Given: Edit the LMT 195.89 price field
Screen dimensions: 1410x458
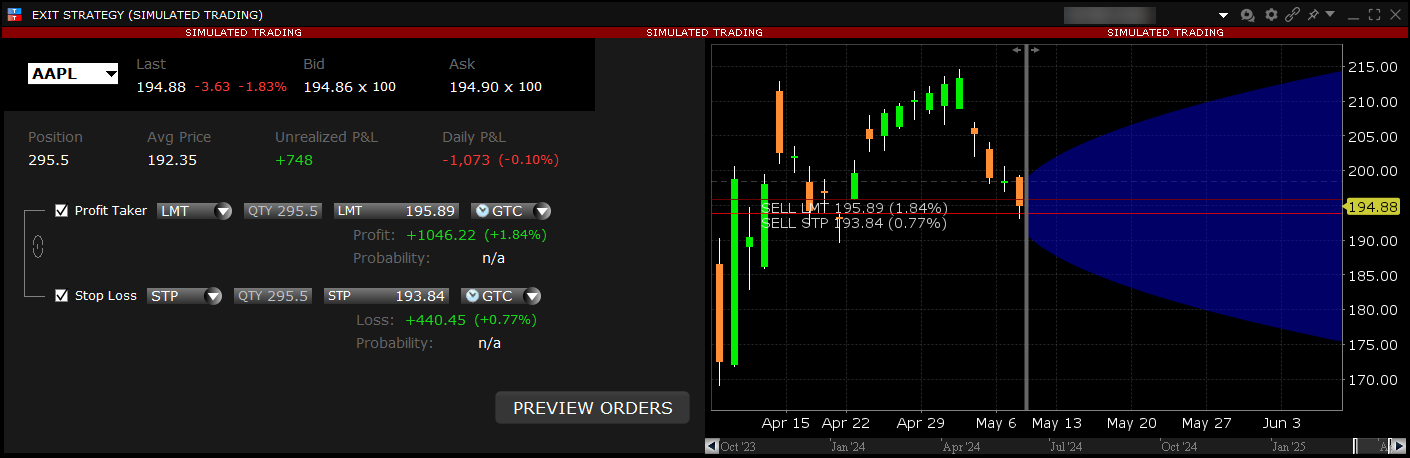Looking at the screenshot, I should [x=397, y=211].
